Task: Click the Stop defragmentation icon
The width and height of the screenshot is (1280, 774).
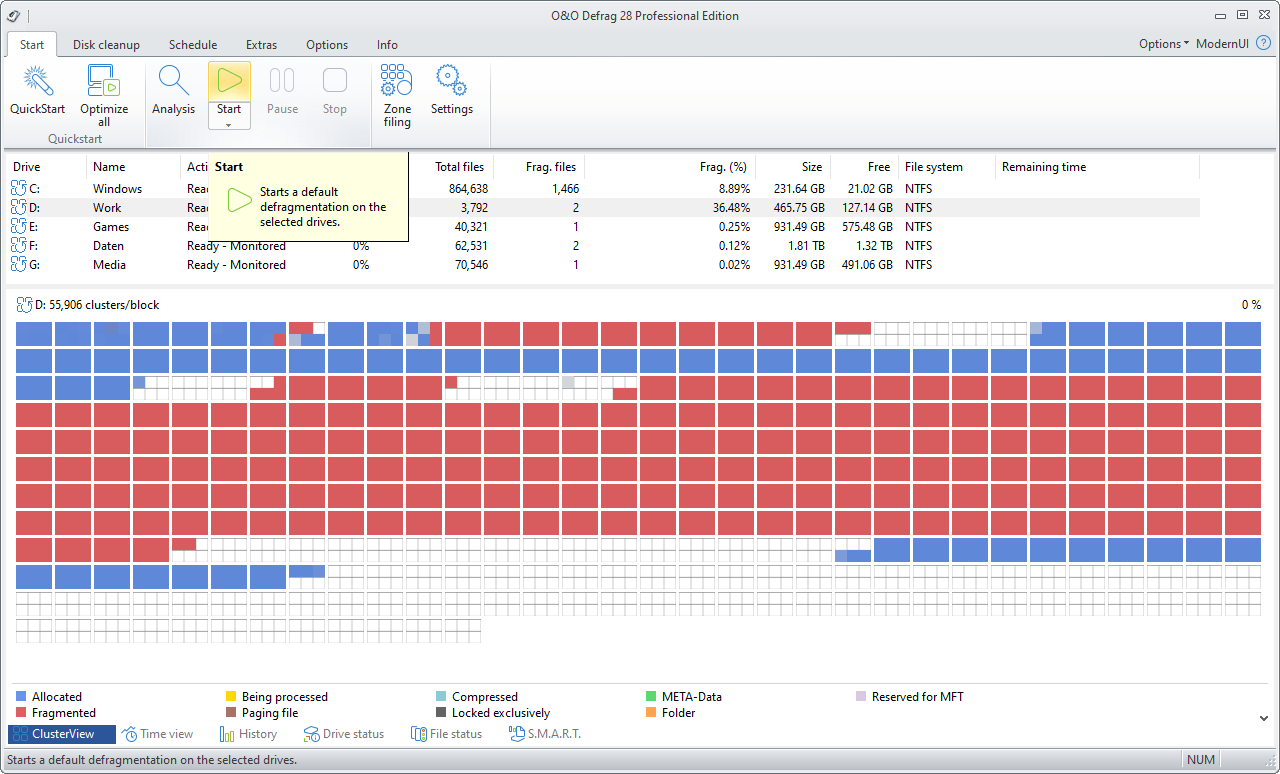Action: pyautogui.click(x=335, y=81)
